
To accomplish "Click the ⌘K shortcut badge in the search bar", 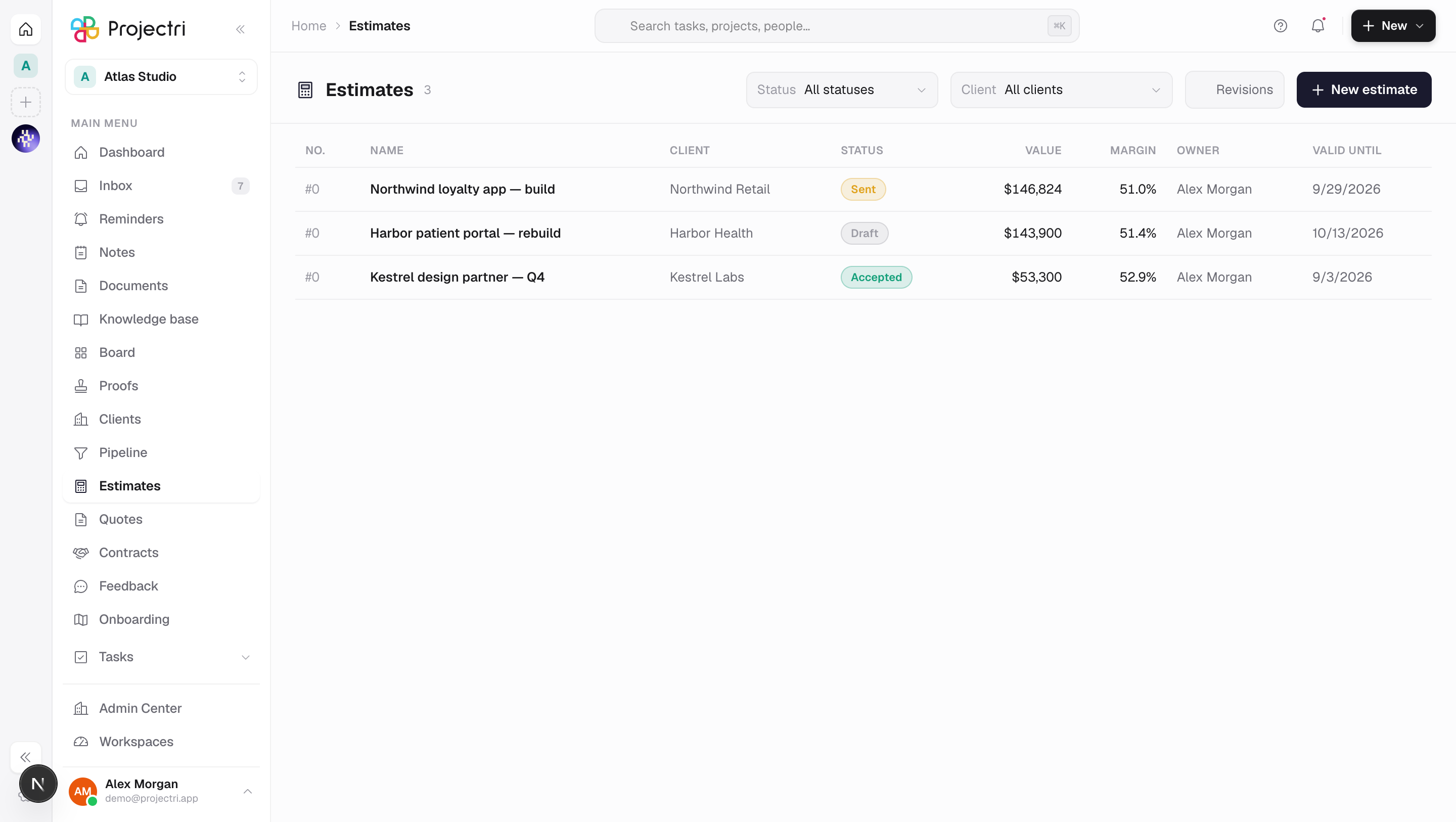I will [x=1059, y=26].
